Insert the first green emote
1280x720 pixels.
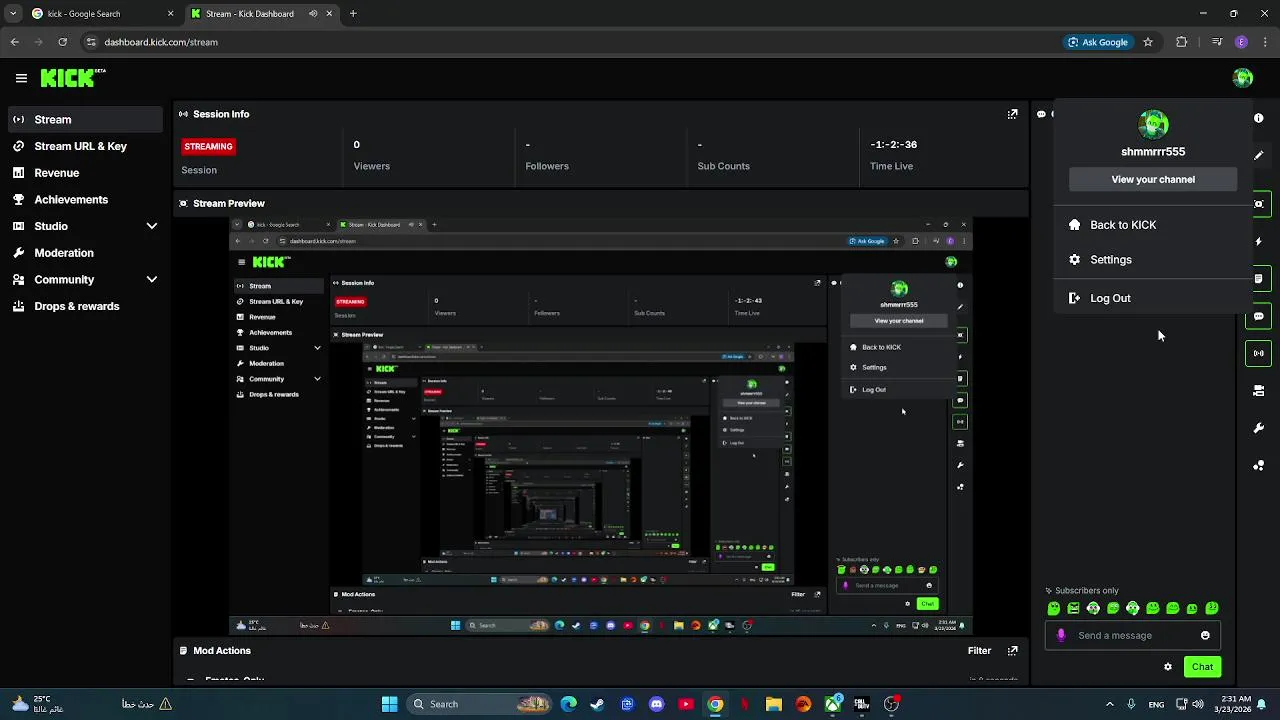(1053, 608)
